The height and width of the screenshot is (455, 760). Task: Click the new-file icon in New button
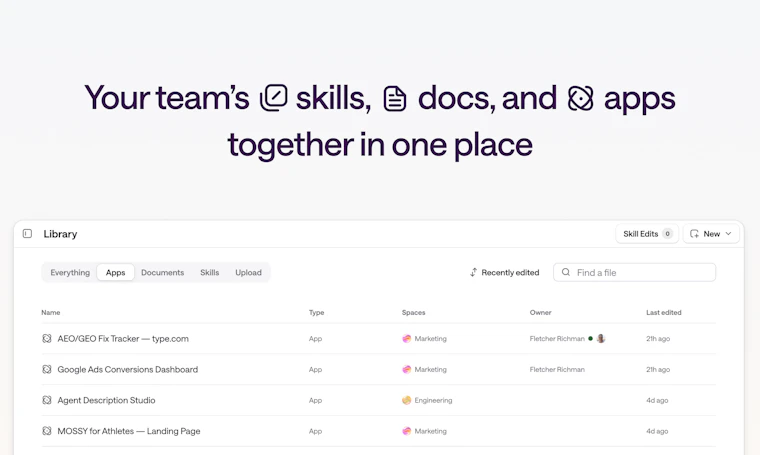(x=694, y=234)
